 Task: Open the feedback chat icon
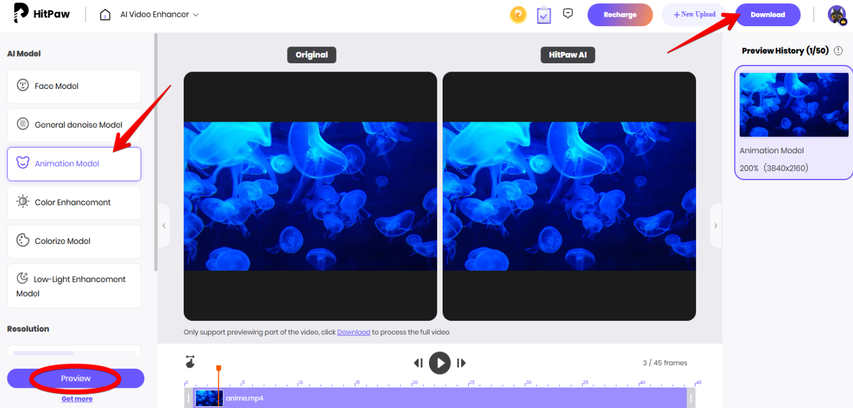[x=568, y=14]
